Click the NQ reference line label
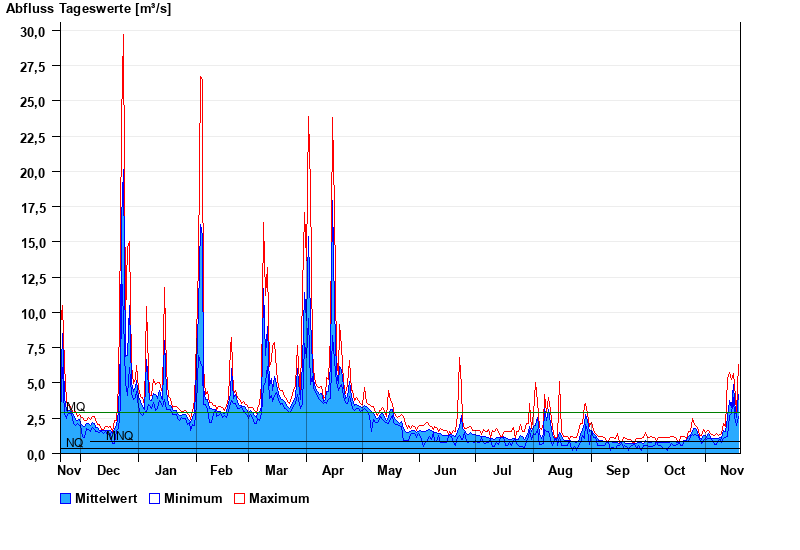 74,443
